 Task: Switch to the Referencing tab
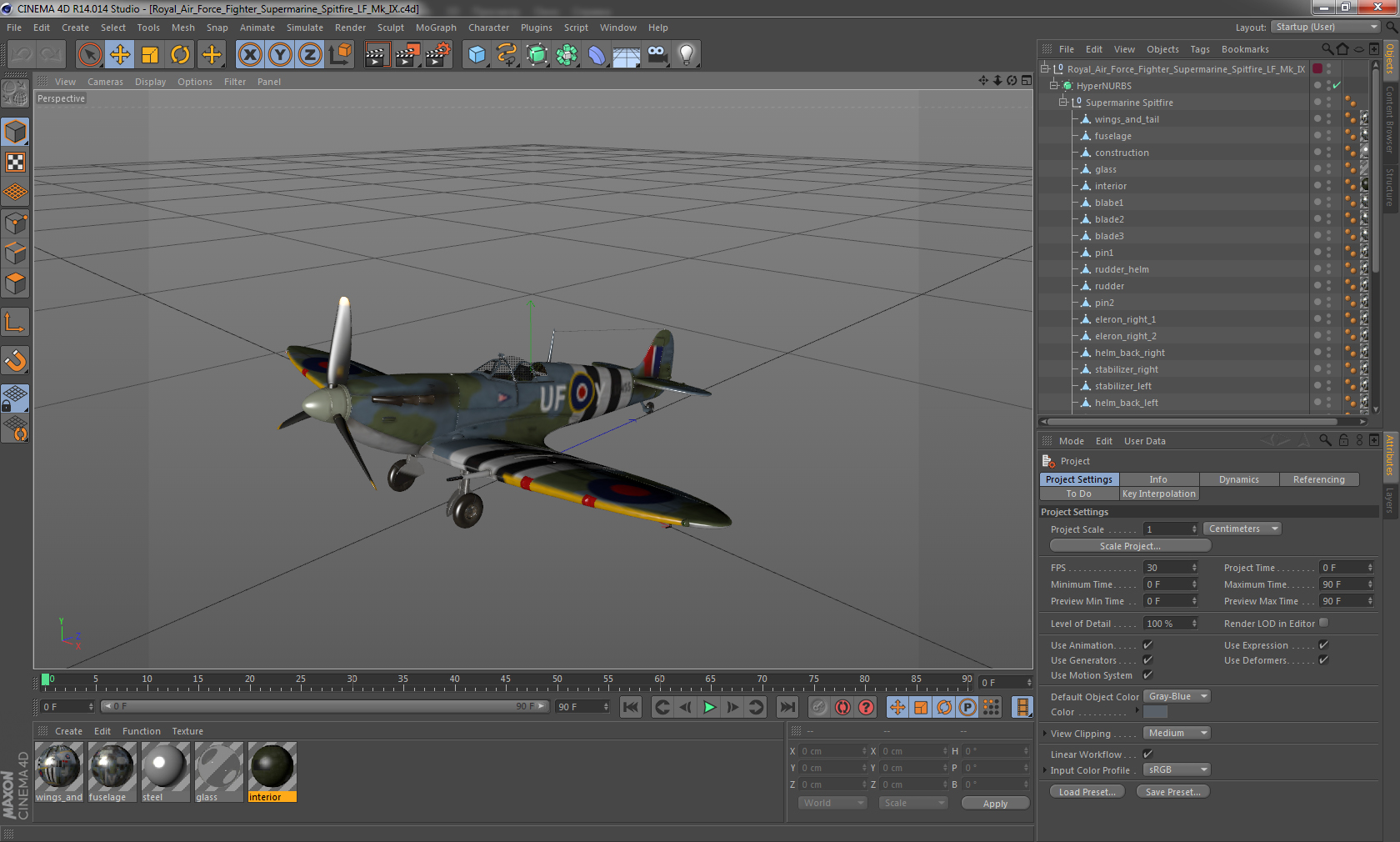pos(1319,479)
